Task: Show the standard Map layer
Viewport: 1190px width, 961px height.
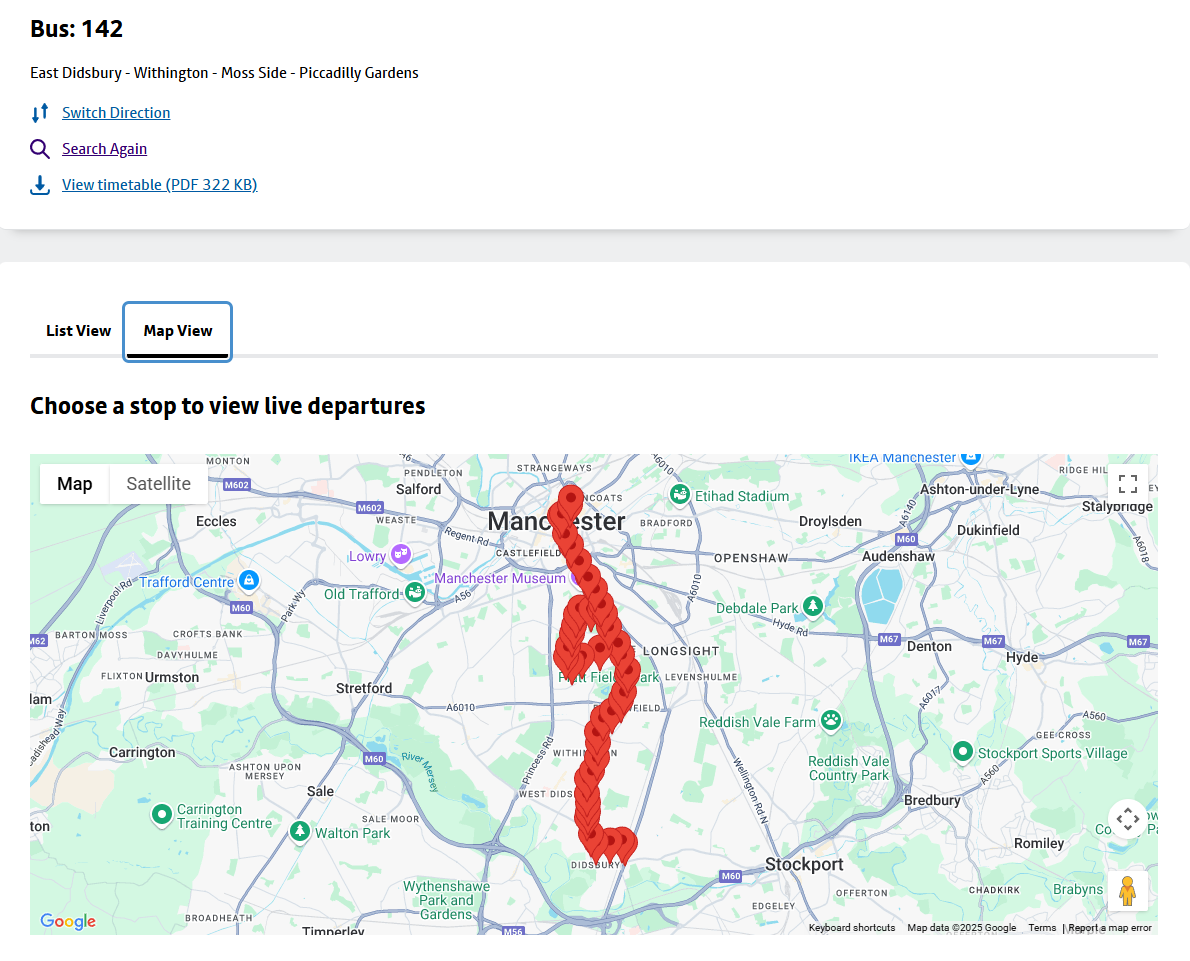Action: [x=74, y=484]
